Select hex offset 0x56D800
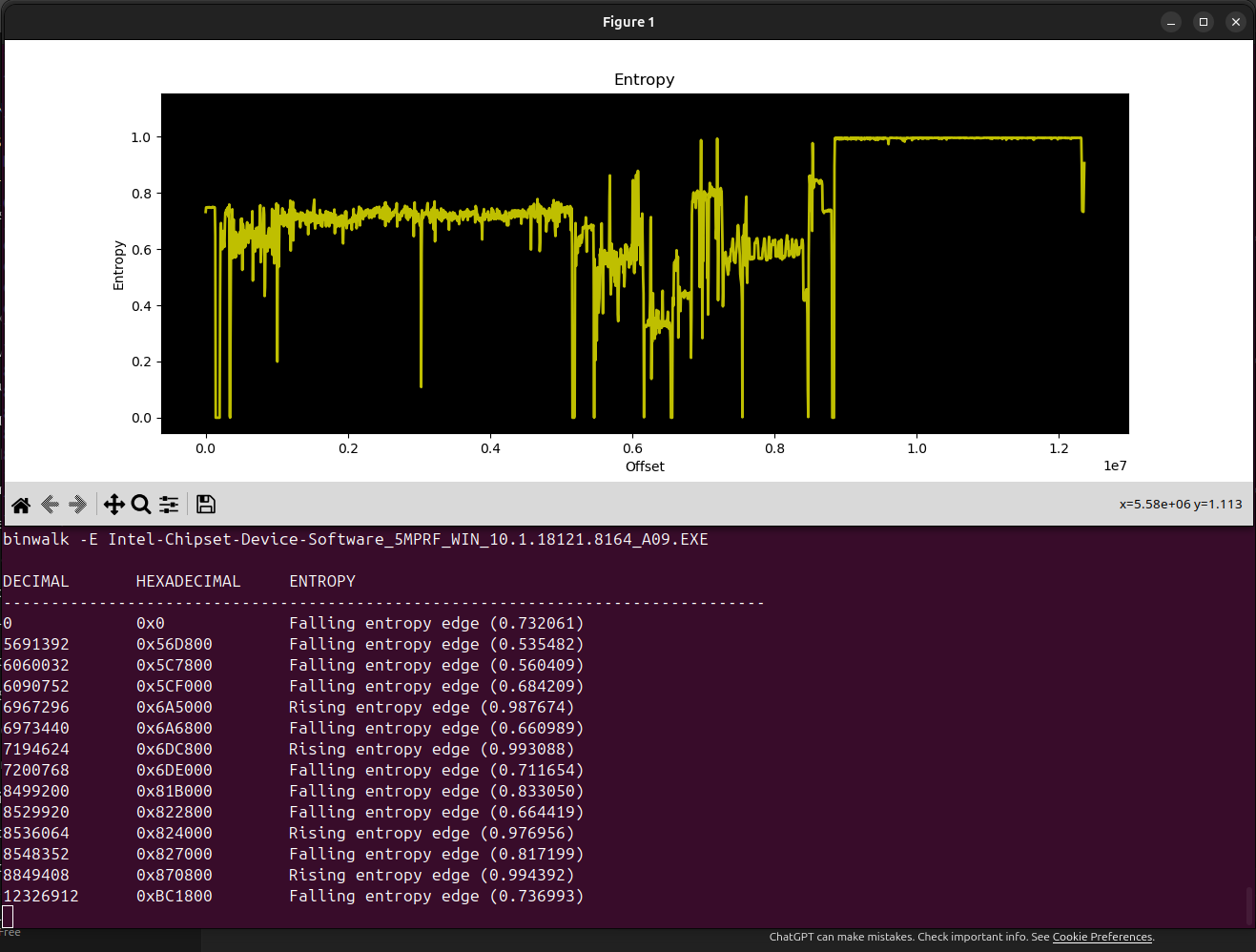1256x952 pixels. pyautogui.click(x=175, y=644)
